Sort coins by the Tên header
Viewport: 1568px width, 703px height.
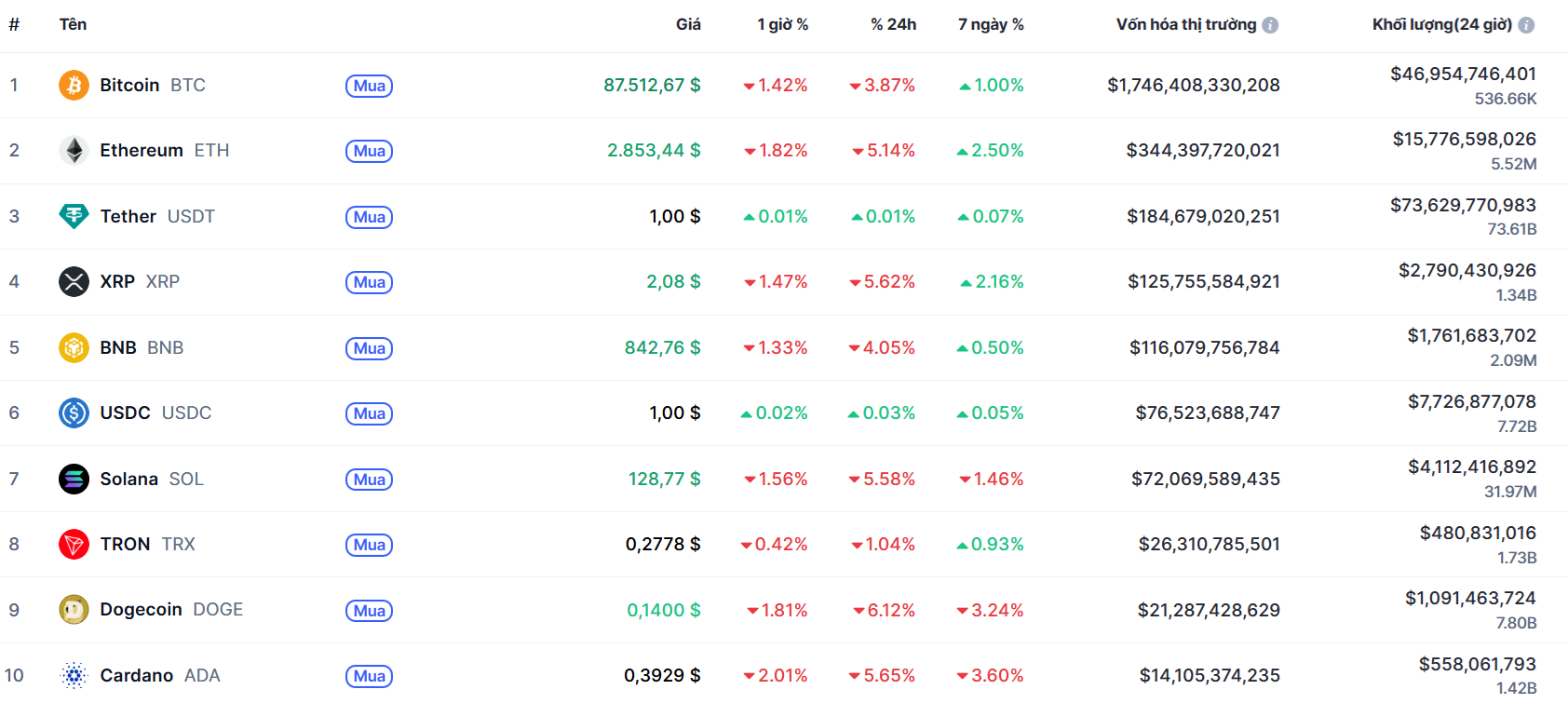coord(73,25)
